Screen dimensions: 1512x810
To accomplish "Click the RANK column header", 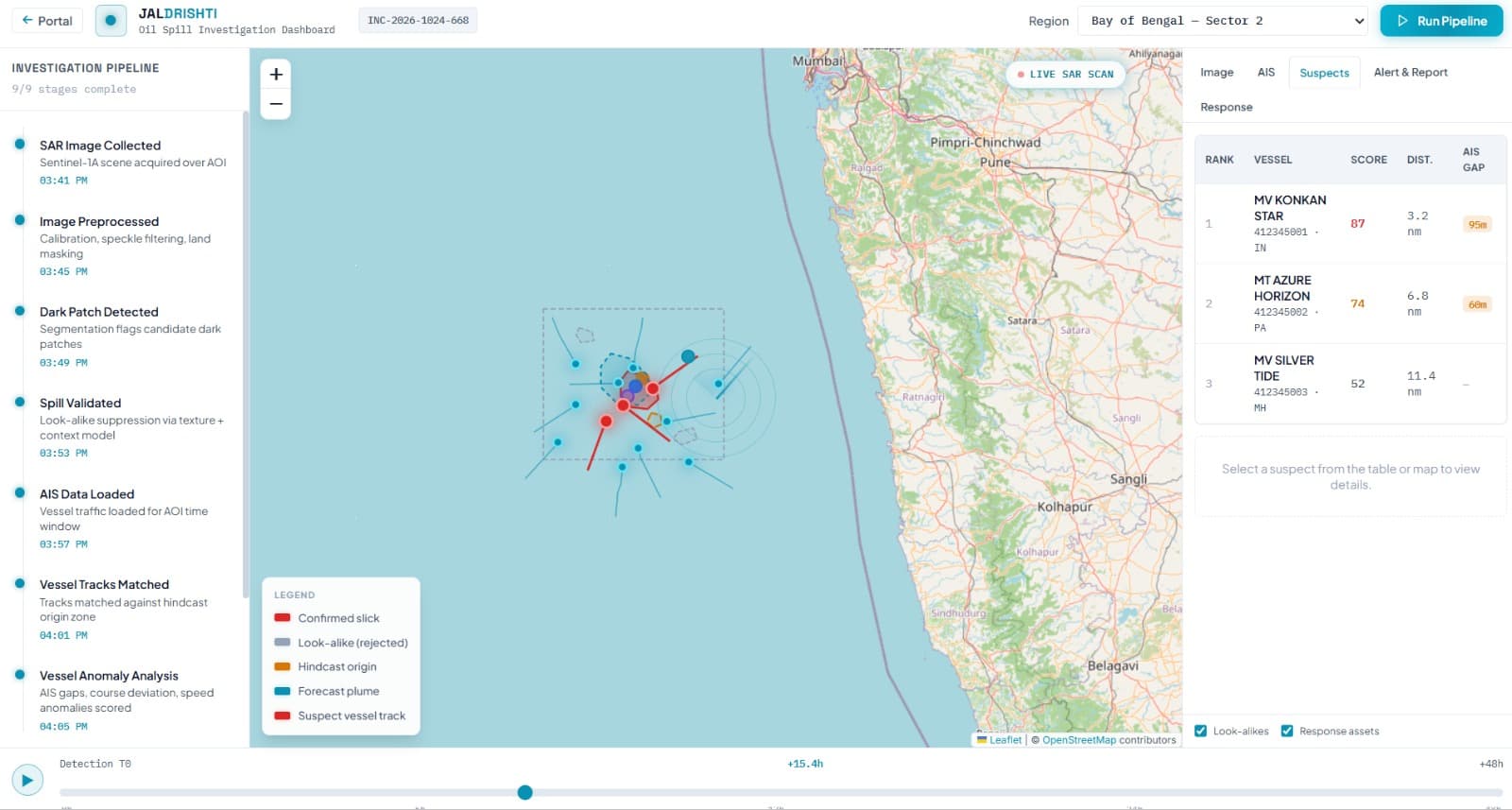I will point(1219,160).
